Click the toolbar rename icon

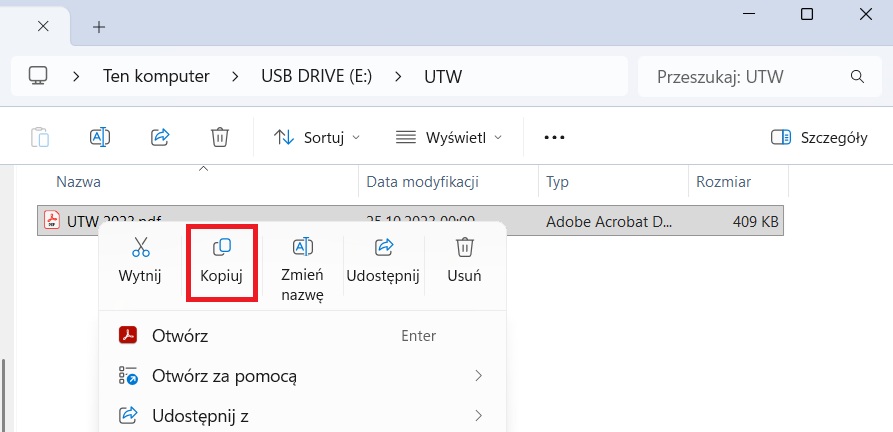100,137
